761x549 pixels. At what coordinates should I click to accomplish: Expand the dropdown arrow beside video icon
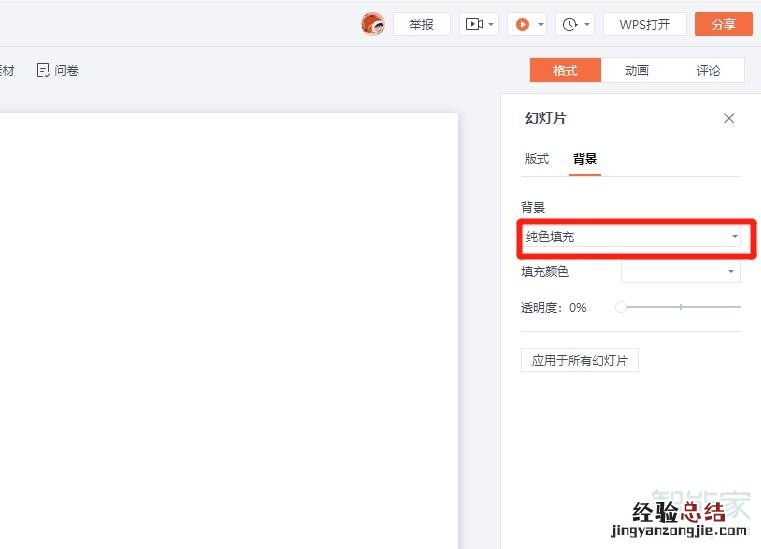(490, 24)
